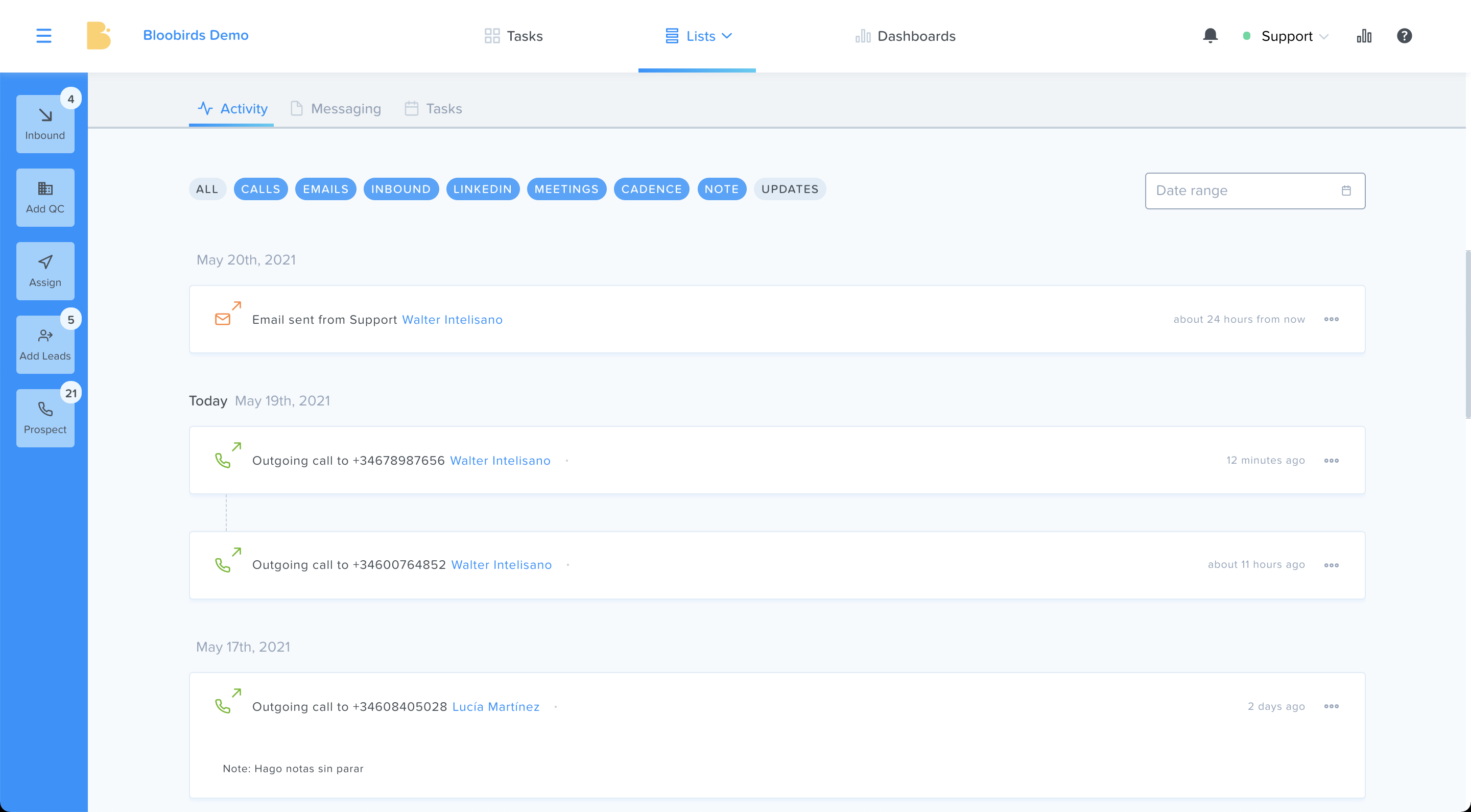Open Bloobirds Demo account link
Image resolution: width=1471 pixels, height=812 pixels.
point(196,35)
